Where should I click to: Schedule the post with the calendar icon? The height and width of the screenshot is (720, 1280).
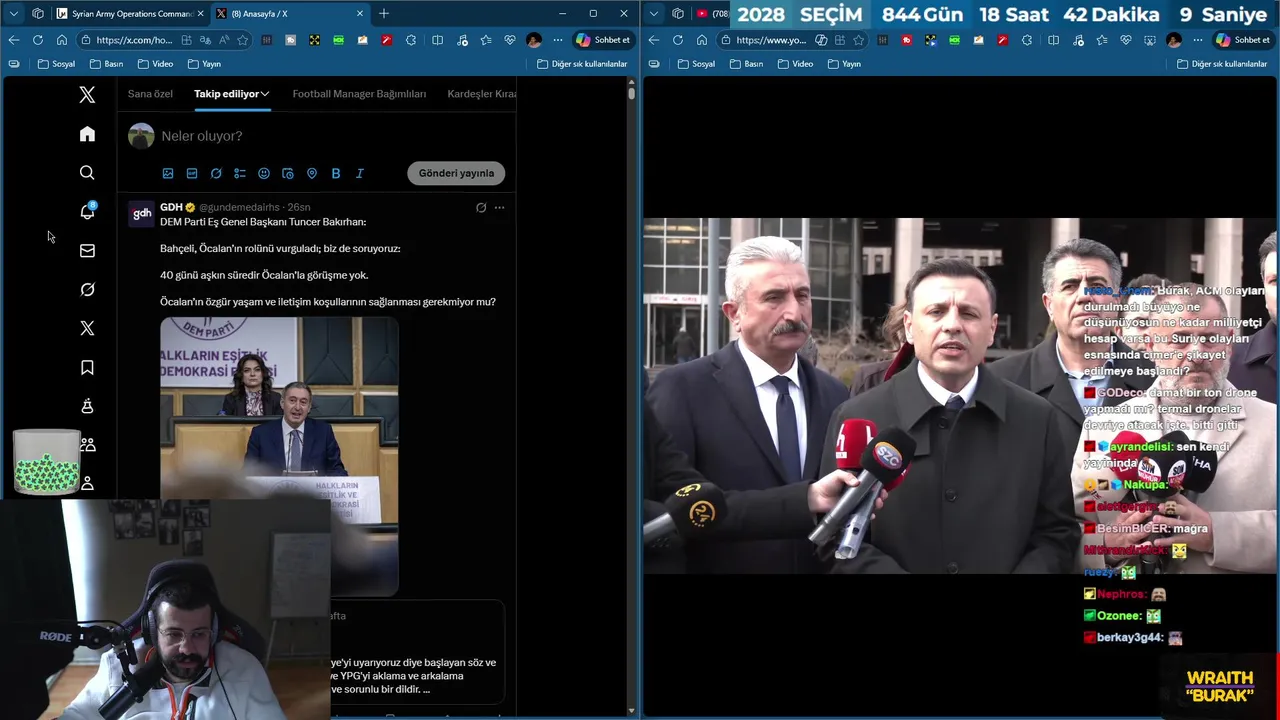(288, 173)
